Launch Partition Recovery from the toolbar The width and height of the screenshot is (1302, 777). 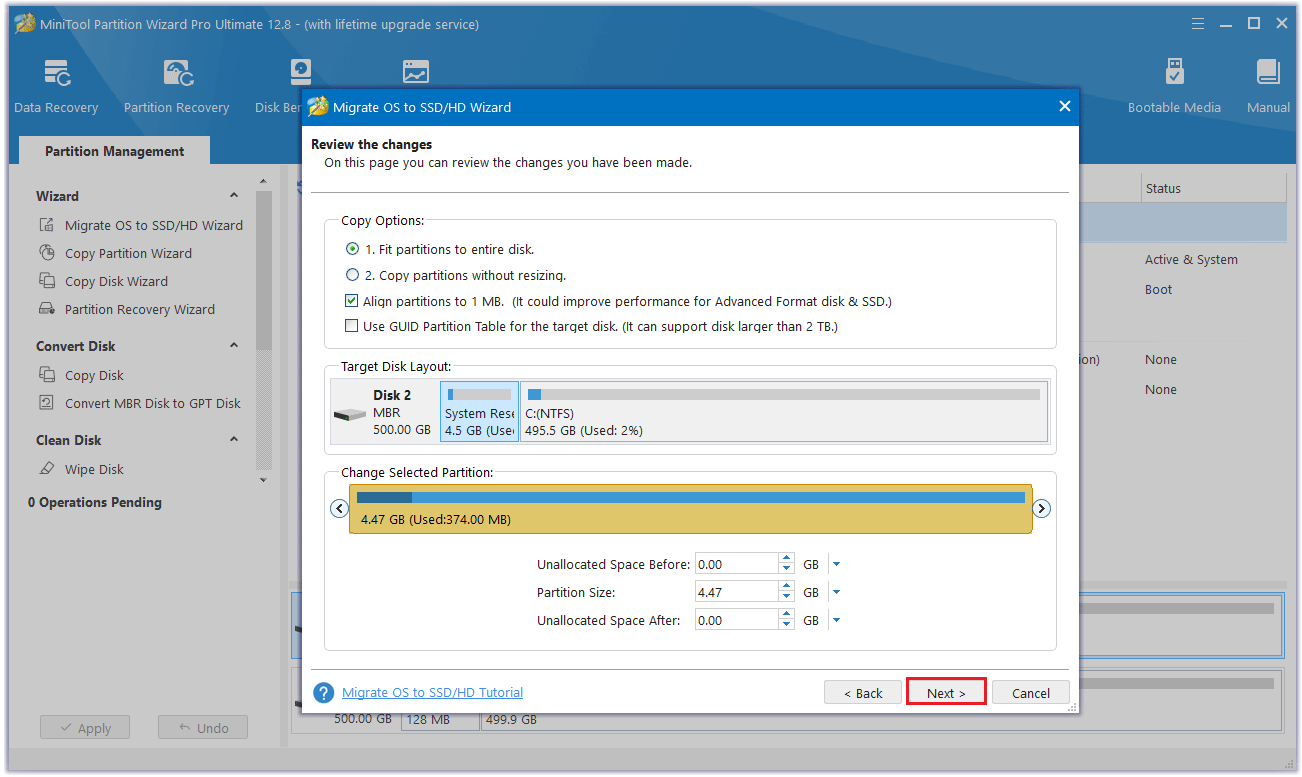point(176,85)
